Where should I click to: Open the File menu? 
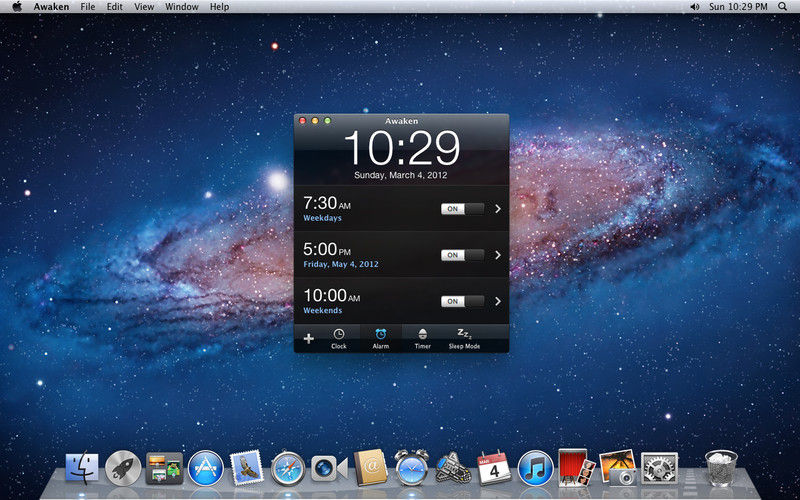(x=88, y=7)
